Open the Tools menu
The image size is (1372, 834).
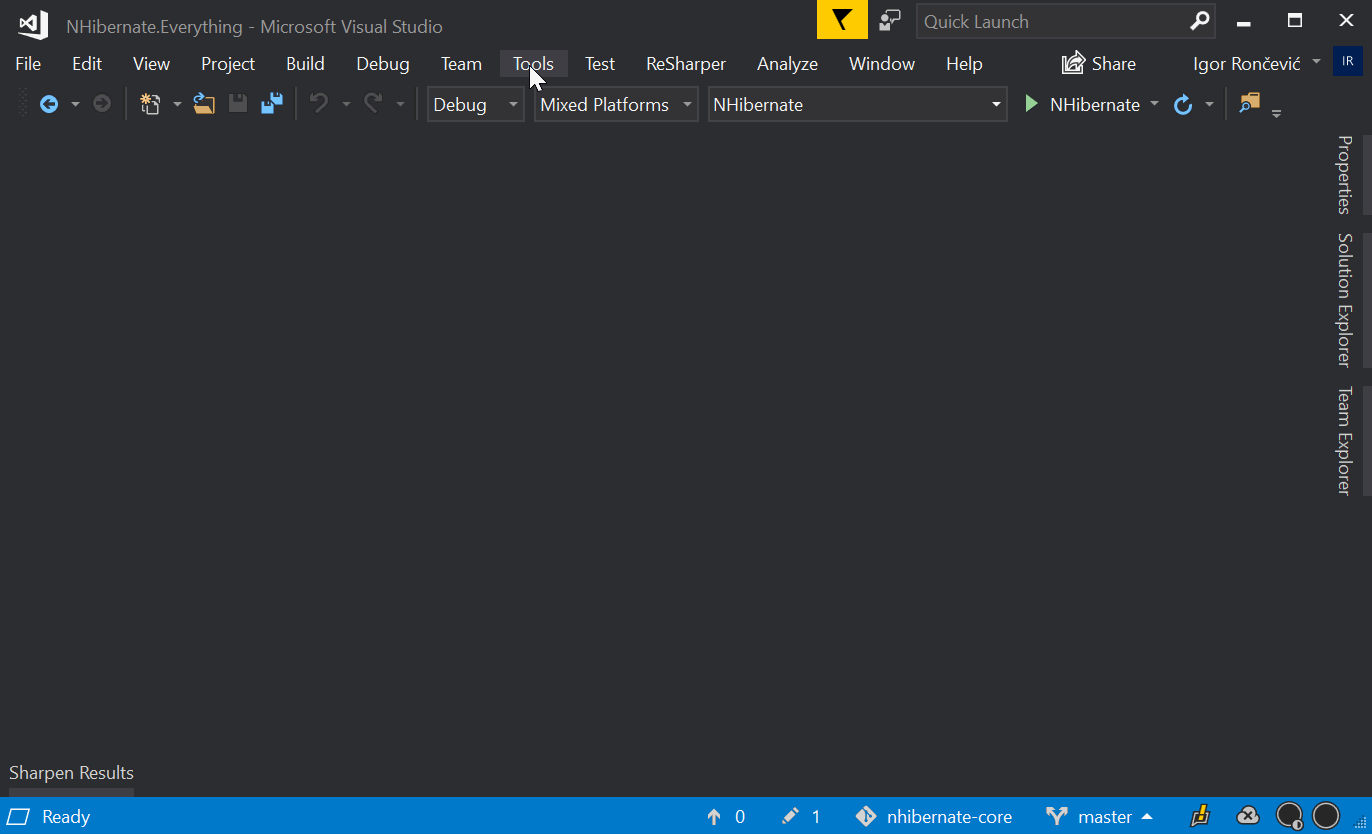coord(534,63)
